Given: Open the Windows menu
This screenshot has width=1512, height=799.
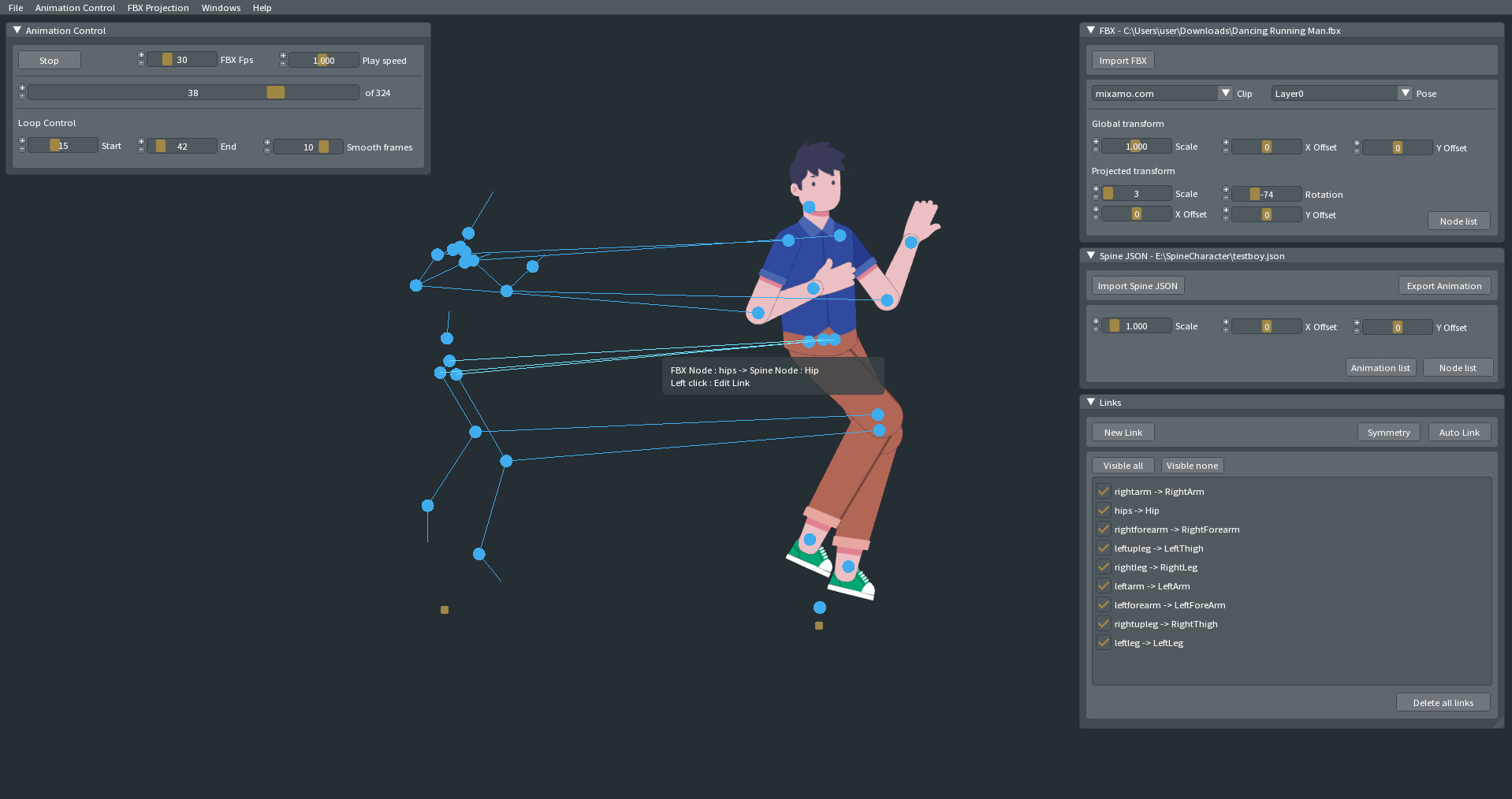Looking at the screenshot, I should pyautogui.click(x=221, y=7).
